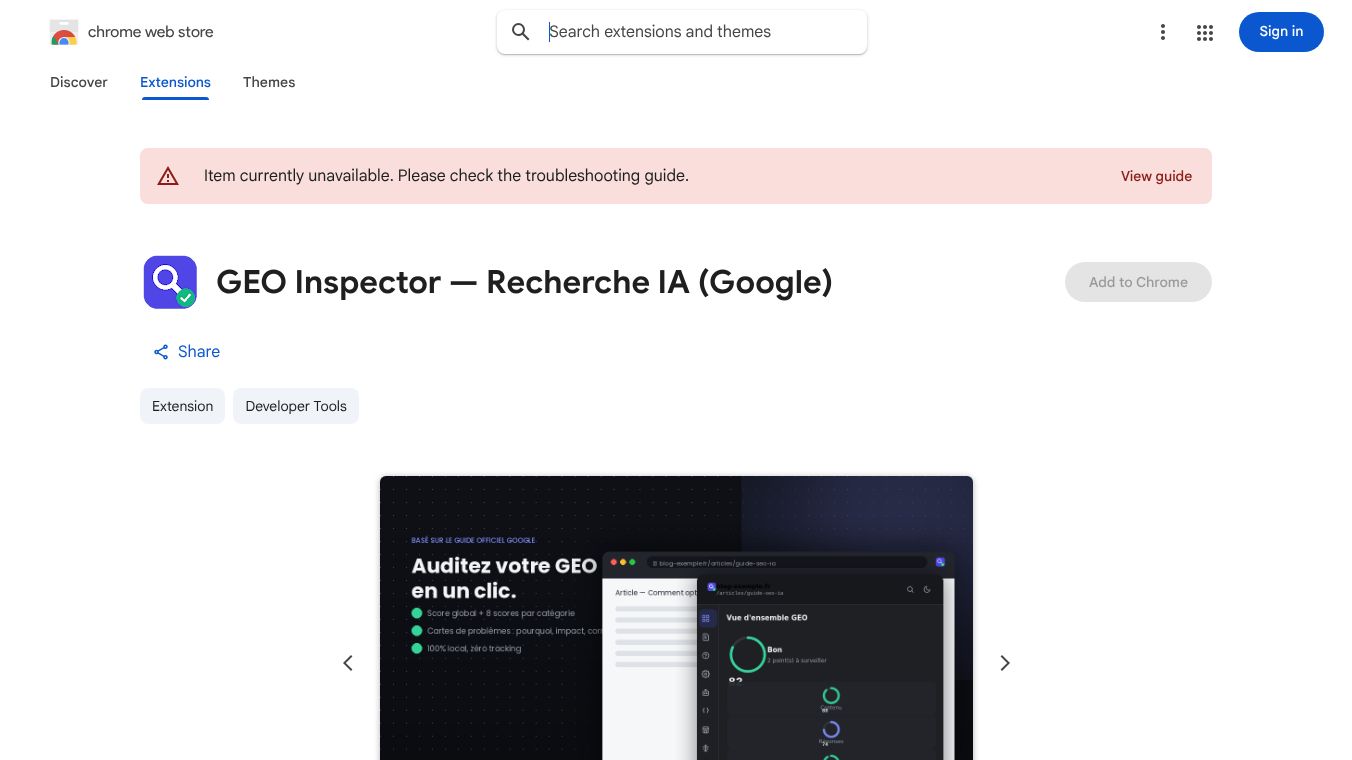Viewport: 1352px width, 760px height.
Task: Advance to next screenshot with right chevron
Action: (x=1005, y=663)
